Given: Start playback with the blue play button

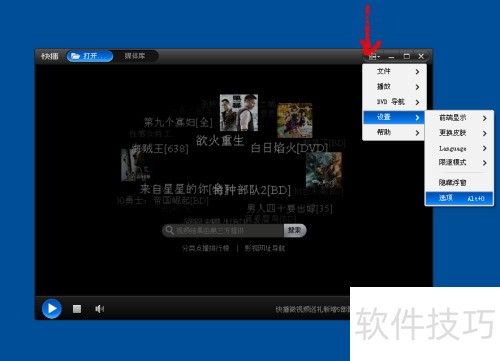Looking at the screenshot, I should click(x=52, y=309).
